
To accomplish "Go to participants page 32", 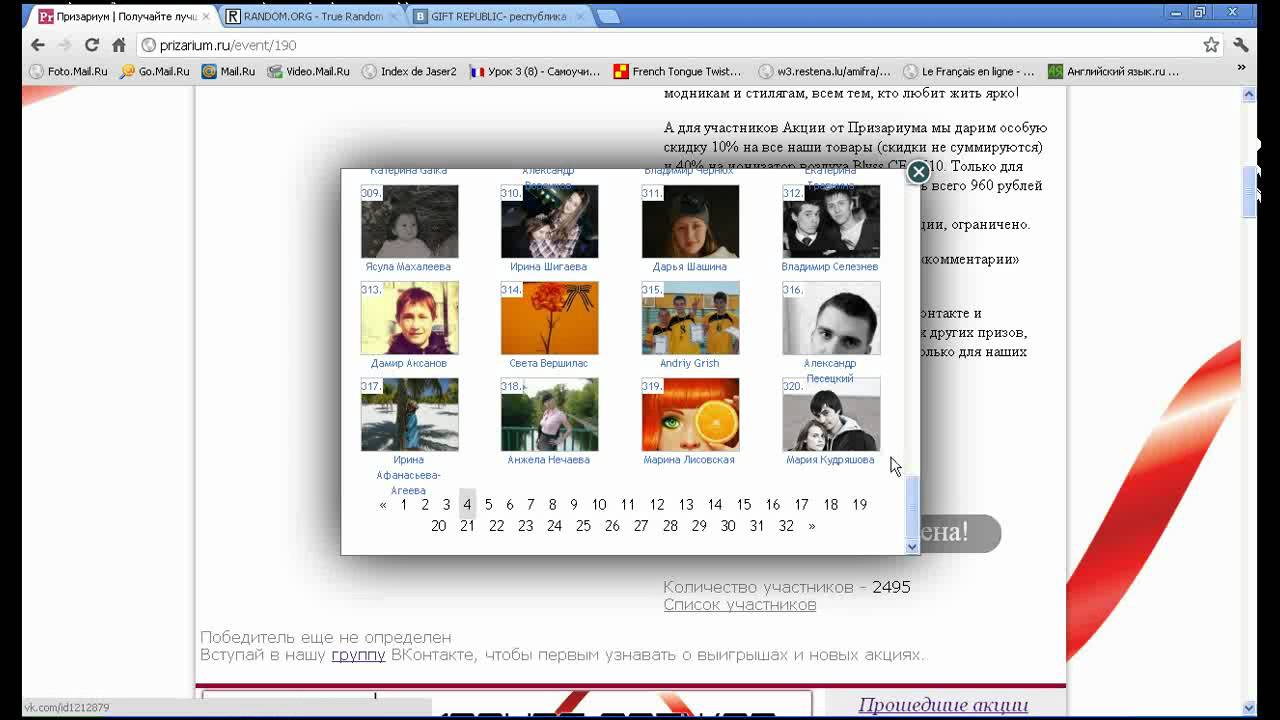I will [786, 526].
